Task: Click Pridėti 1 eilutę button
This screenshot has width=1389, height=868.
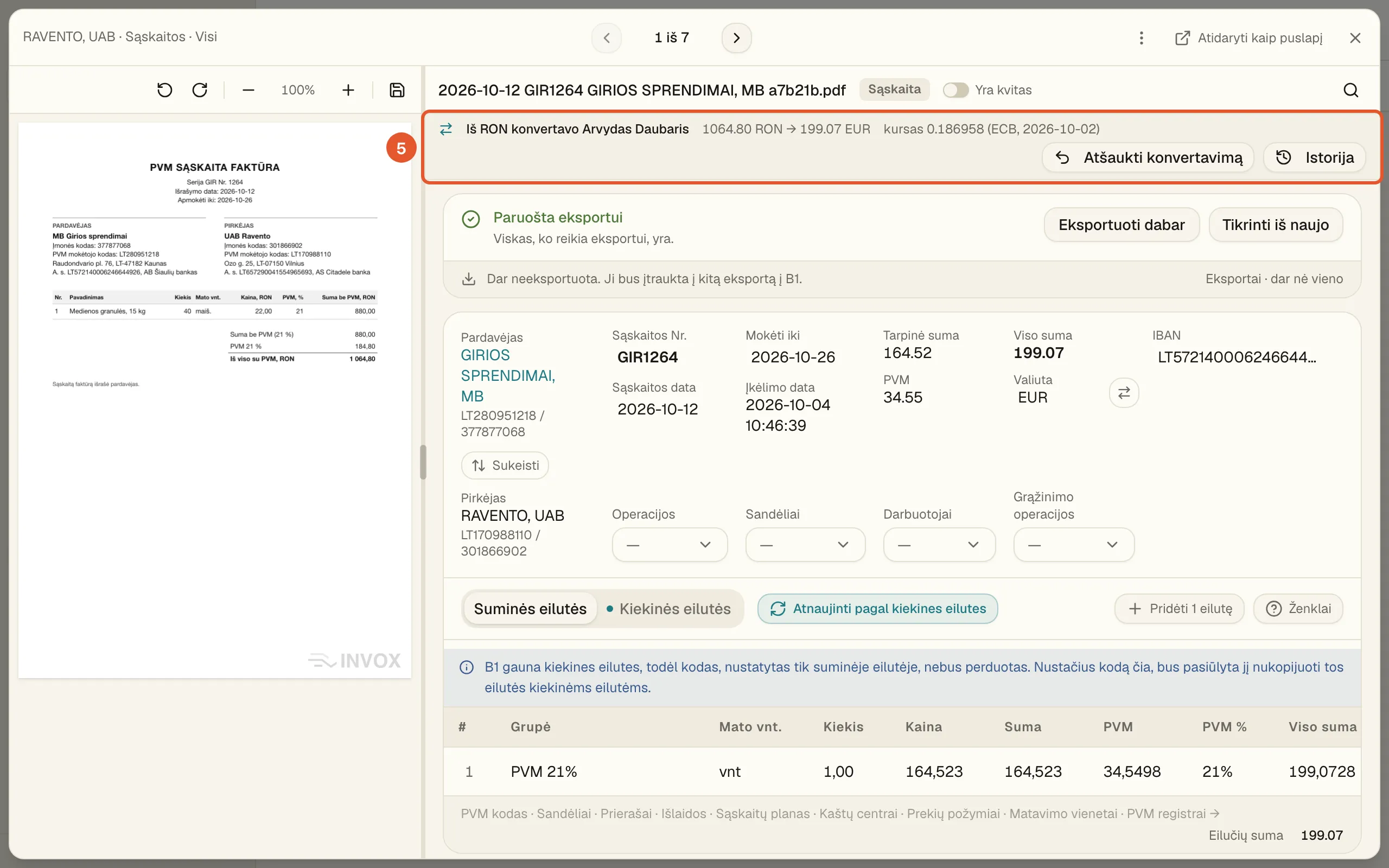Action: tap(1179, 609)
